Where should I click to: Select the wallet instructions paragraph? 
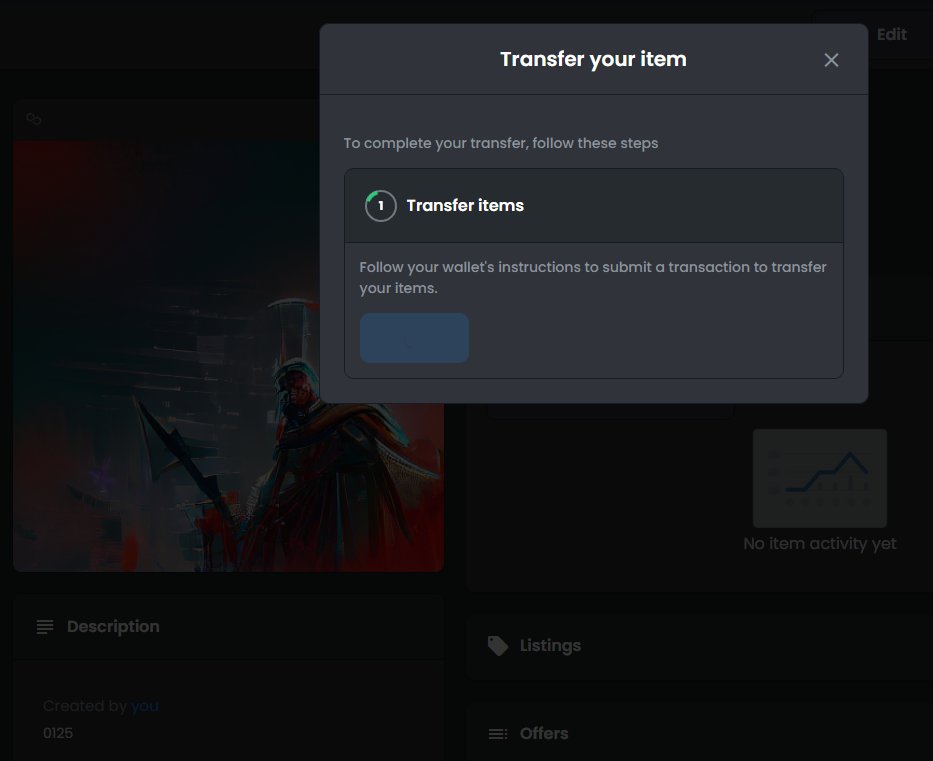593,277
